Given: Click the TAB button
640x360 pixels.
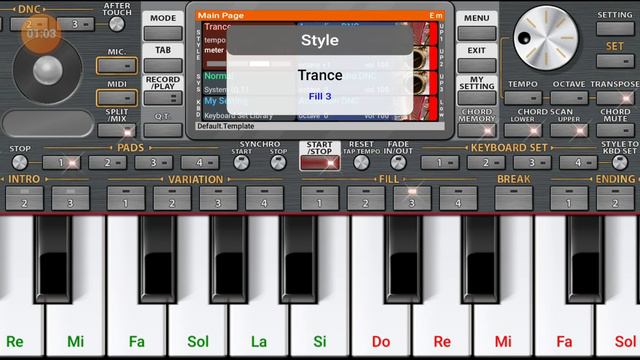Looking at the screenshot, I should 163,65.
